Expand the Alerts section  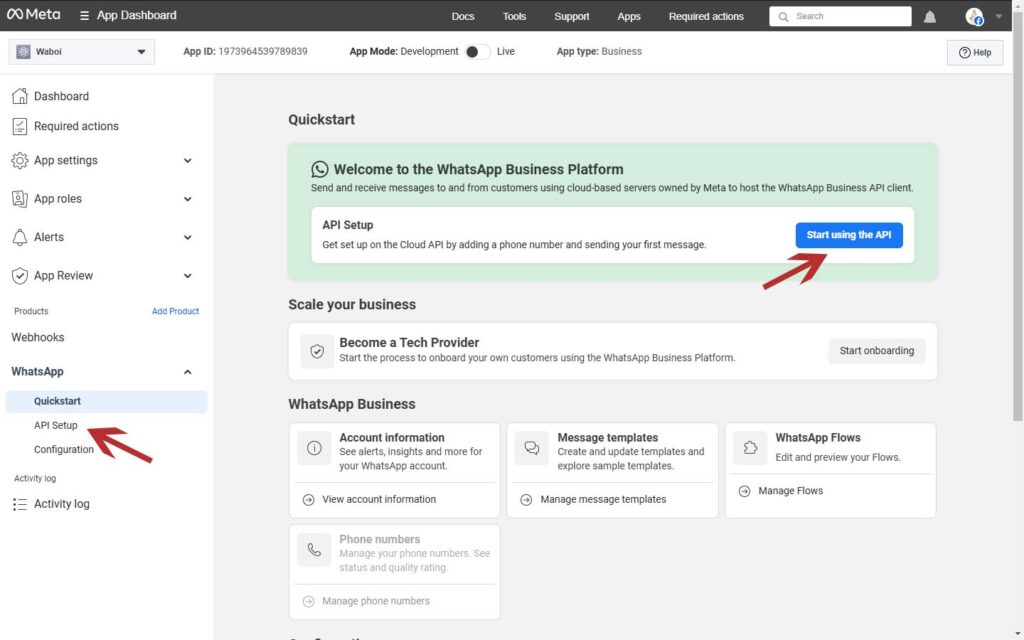(187, 238)
